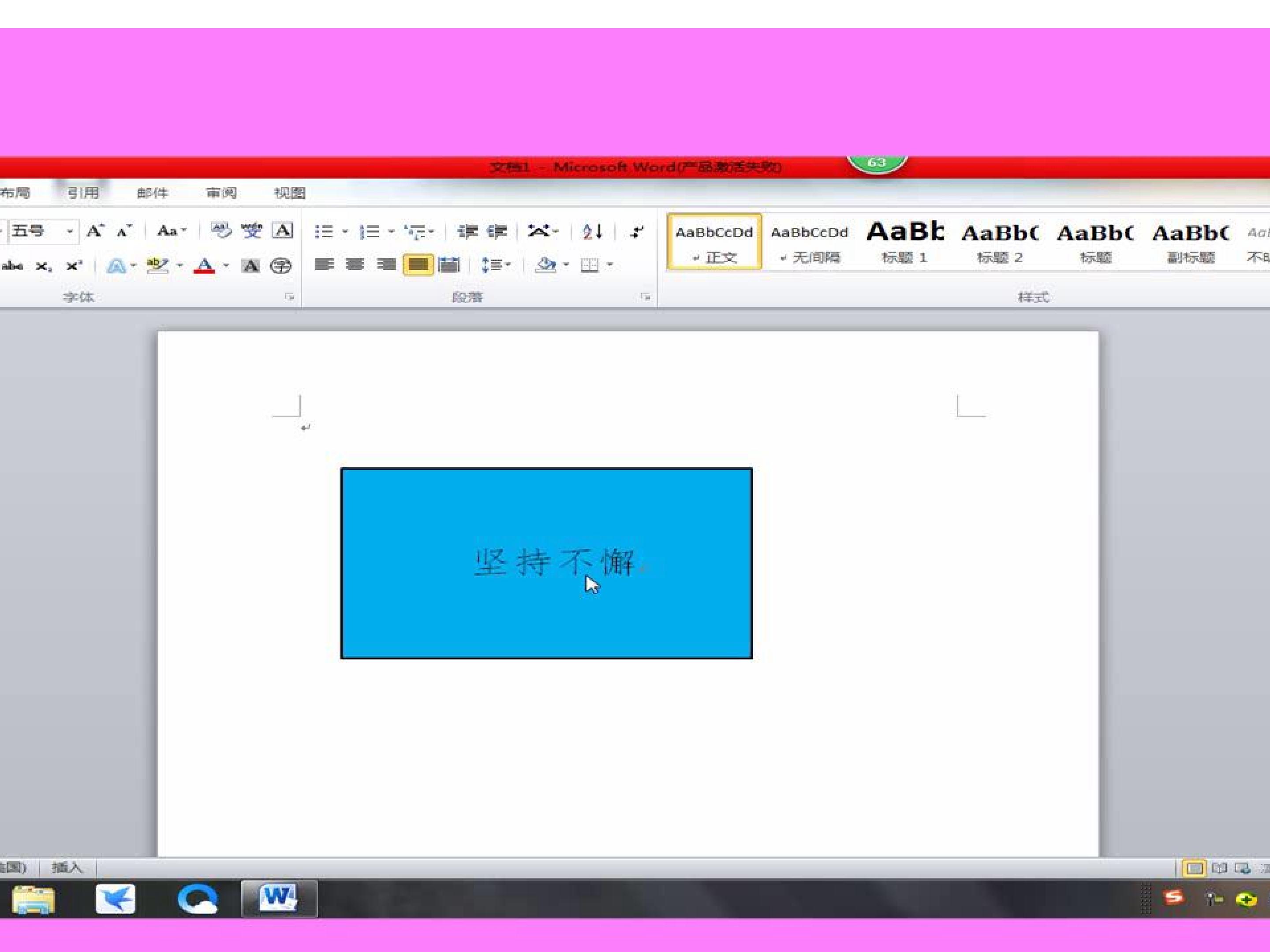Expand the Numbering dropdown arrow
The image size is (1270, 952).
pos(391,232)
